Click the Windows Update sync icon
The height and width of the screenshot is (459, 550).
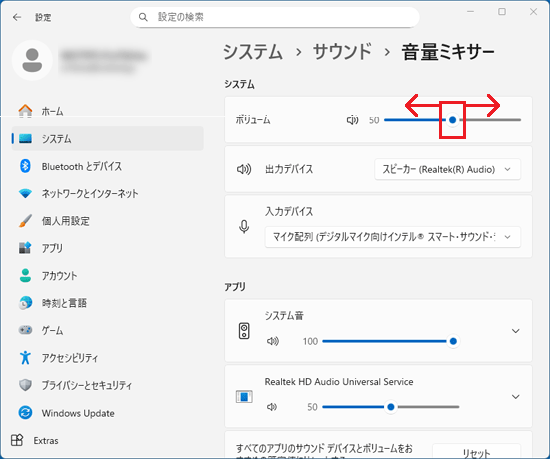(x=25, y=412)
